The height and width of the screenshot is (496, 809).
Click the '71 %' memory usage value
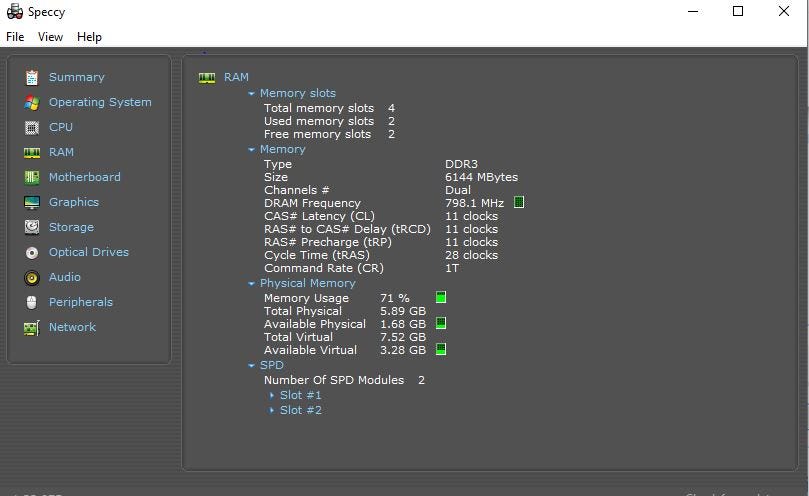395,298
